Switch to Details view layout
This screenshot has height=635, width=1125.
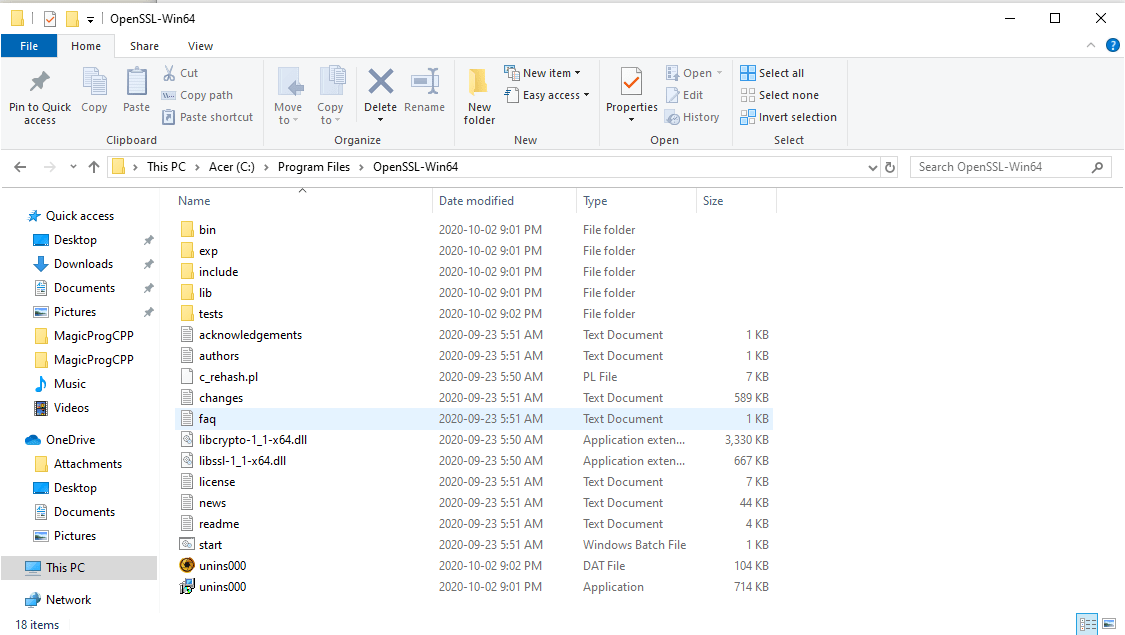tap(1088, 624)
